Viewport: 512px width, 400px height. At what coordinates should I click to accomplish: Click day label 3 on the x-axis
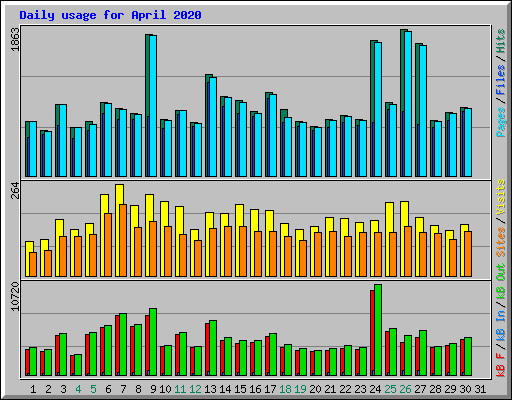pos(63,389)
